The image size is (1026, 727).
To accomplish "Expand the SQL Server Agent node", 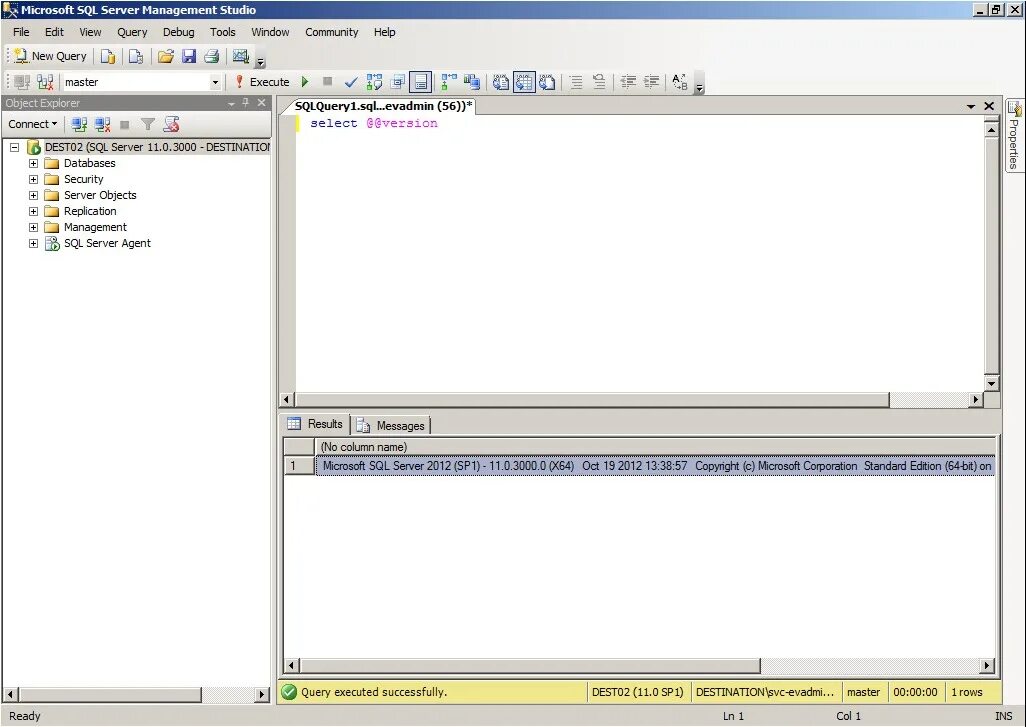I will 33,243.
